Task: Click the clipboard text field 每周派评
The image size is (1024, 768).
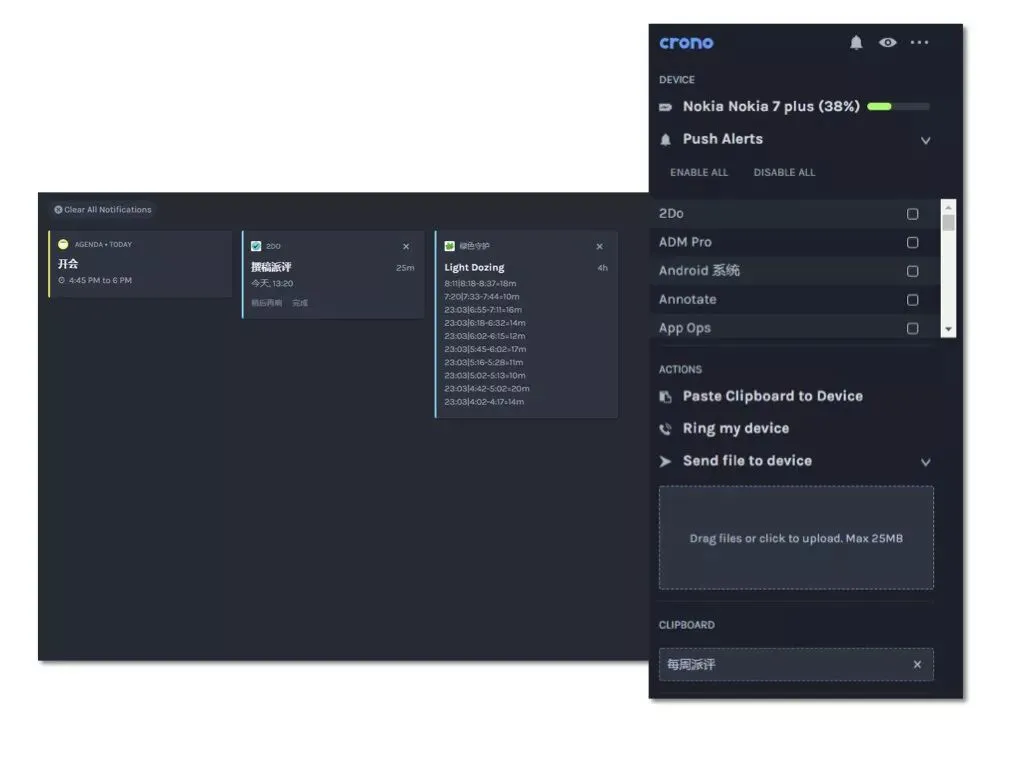Action: click(796, 665)
